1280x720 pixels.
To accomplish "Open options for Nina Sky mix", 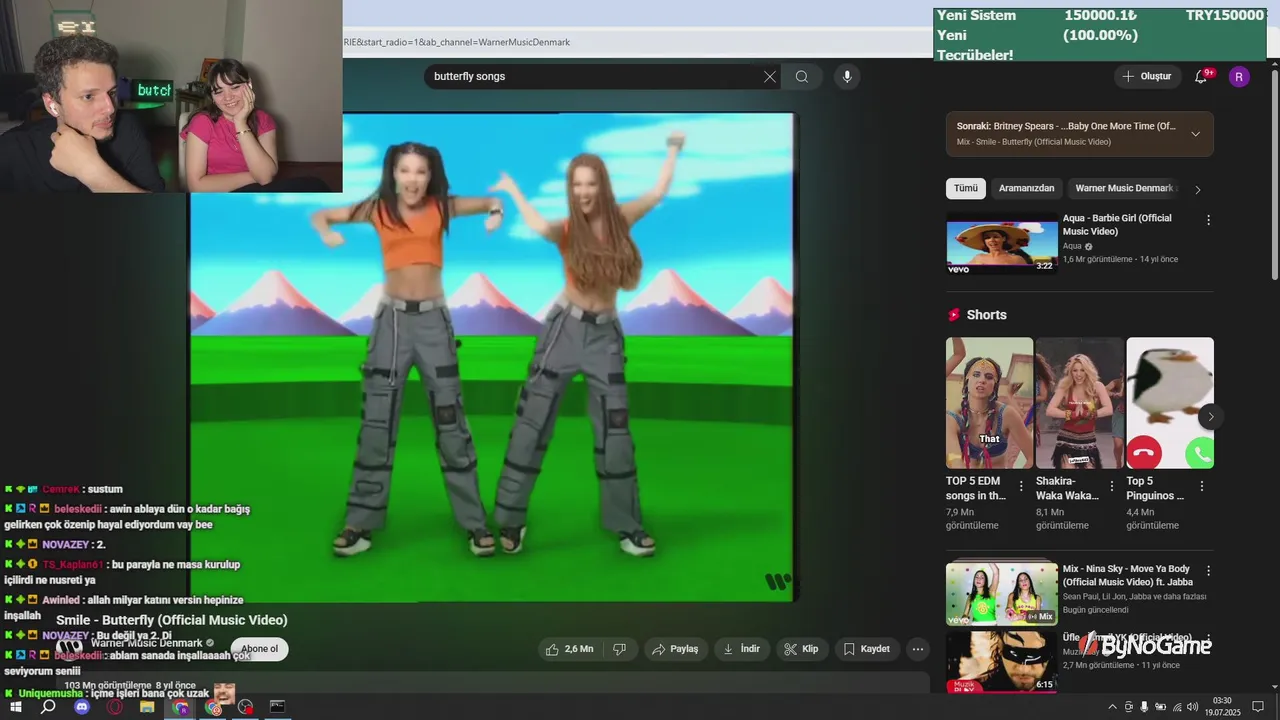I will (x=1208, y=571).
